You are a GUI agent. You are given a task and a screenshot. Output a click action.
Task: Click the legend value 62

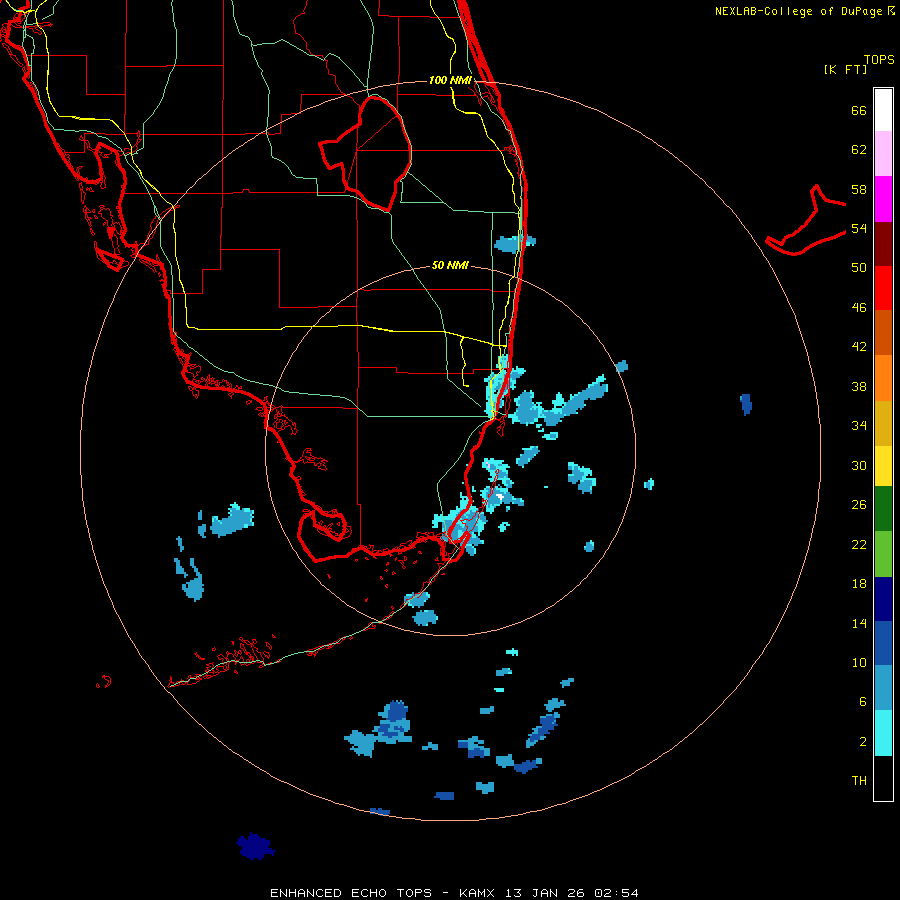(x=859, y=150)
